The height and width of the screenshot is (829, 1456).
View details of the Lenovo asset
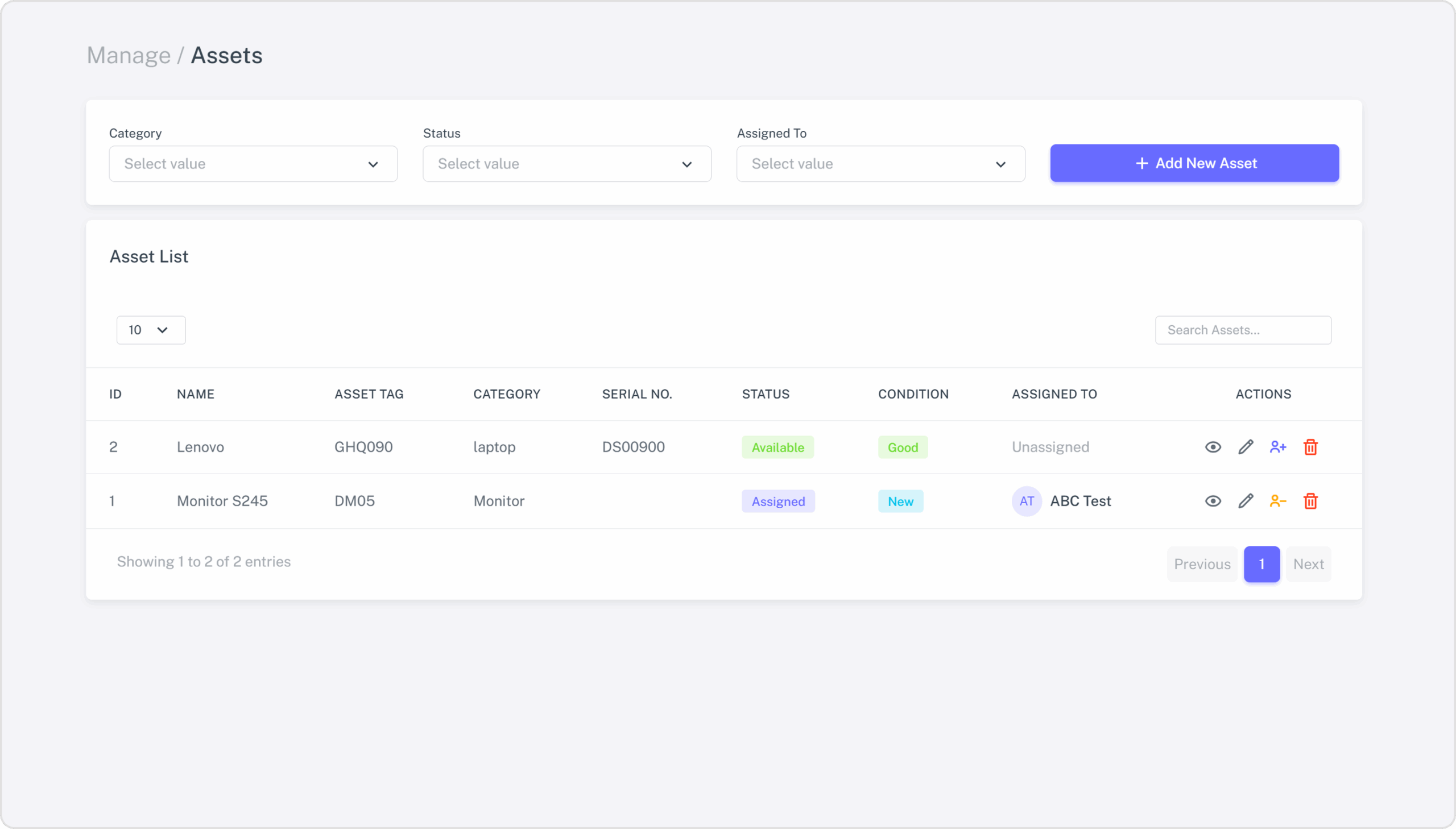[x=1213, y=447]
